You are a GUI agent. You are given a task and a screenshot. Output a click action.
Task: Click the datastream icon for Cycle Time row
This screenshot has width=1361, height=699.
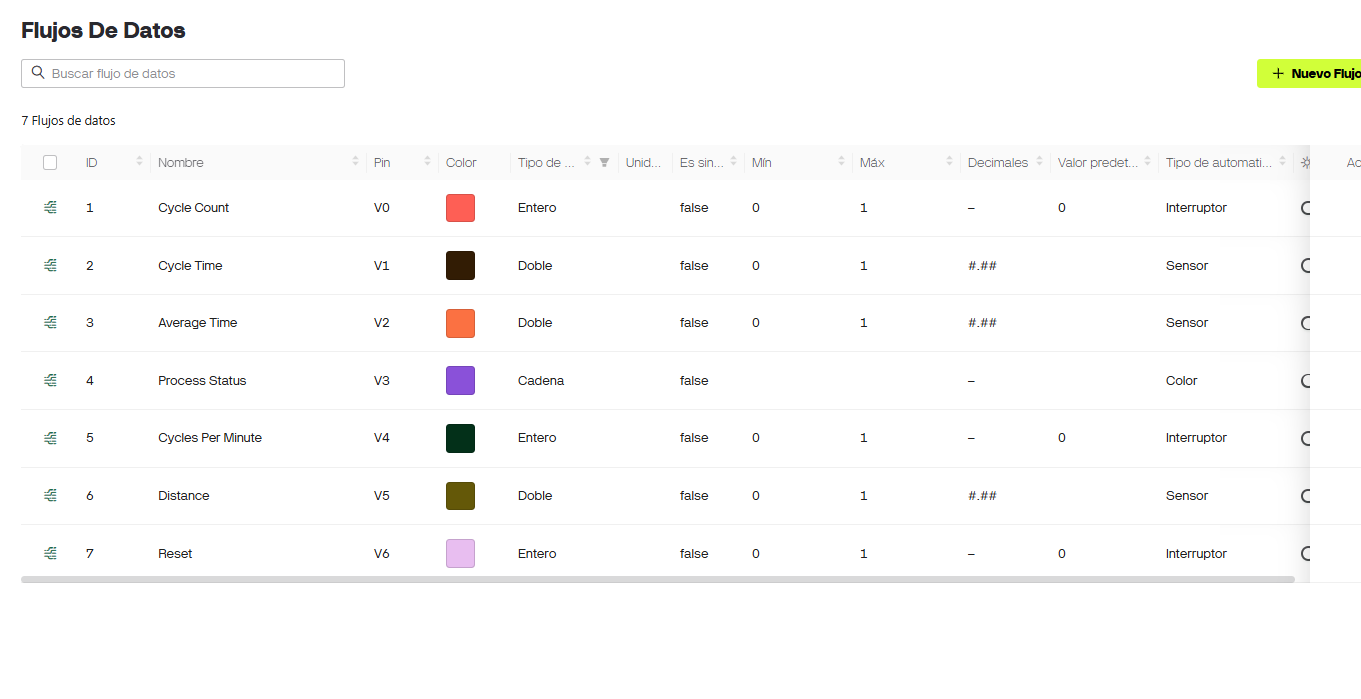coord(50,265)
